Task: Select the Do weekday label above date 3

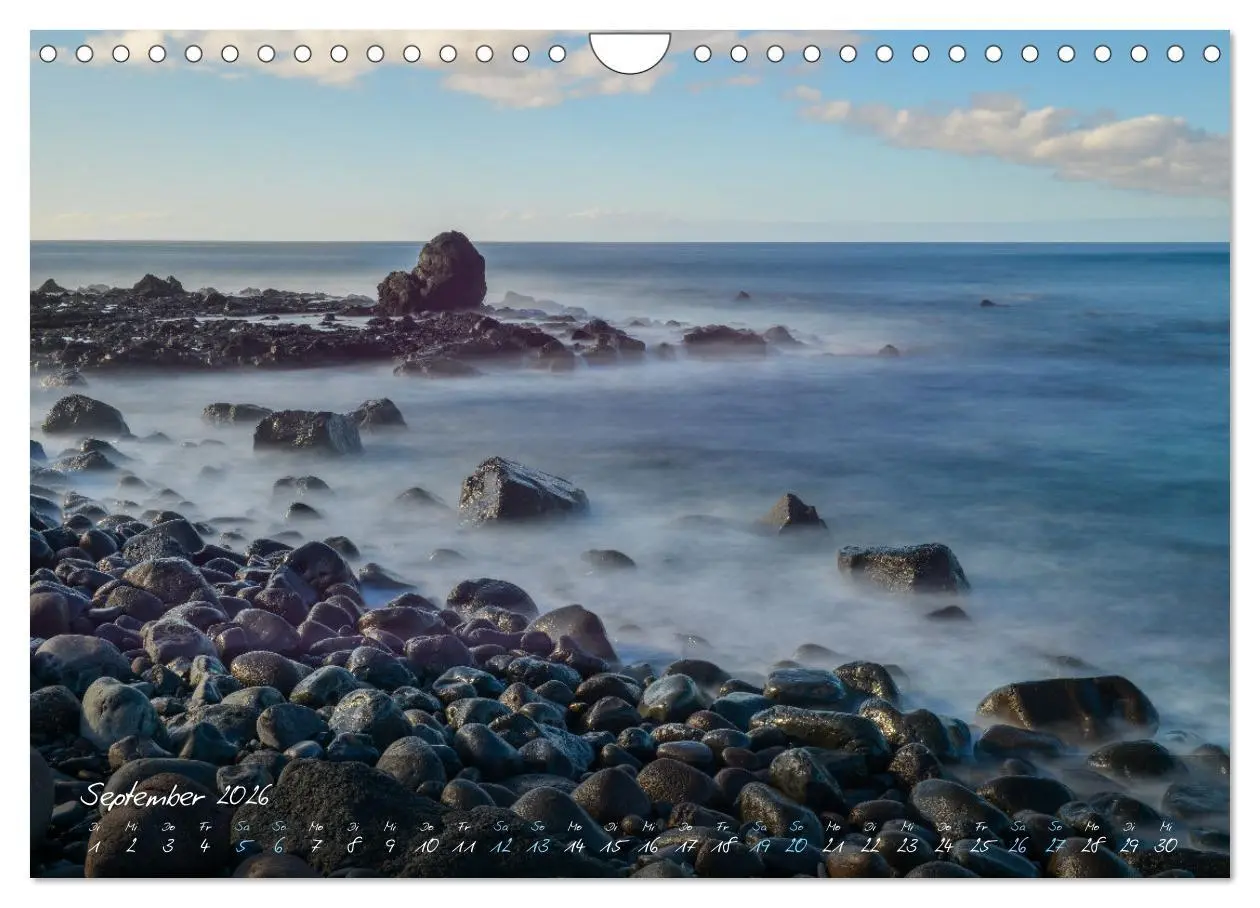Action: [x=168, y=828]
